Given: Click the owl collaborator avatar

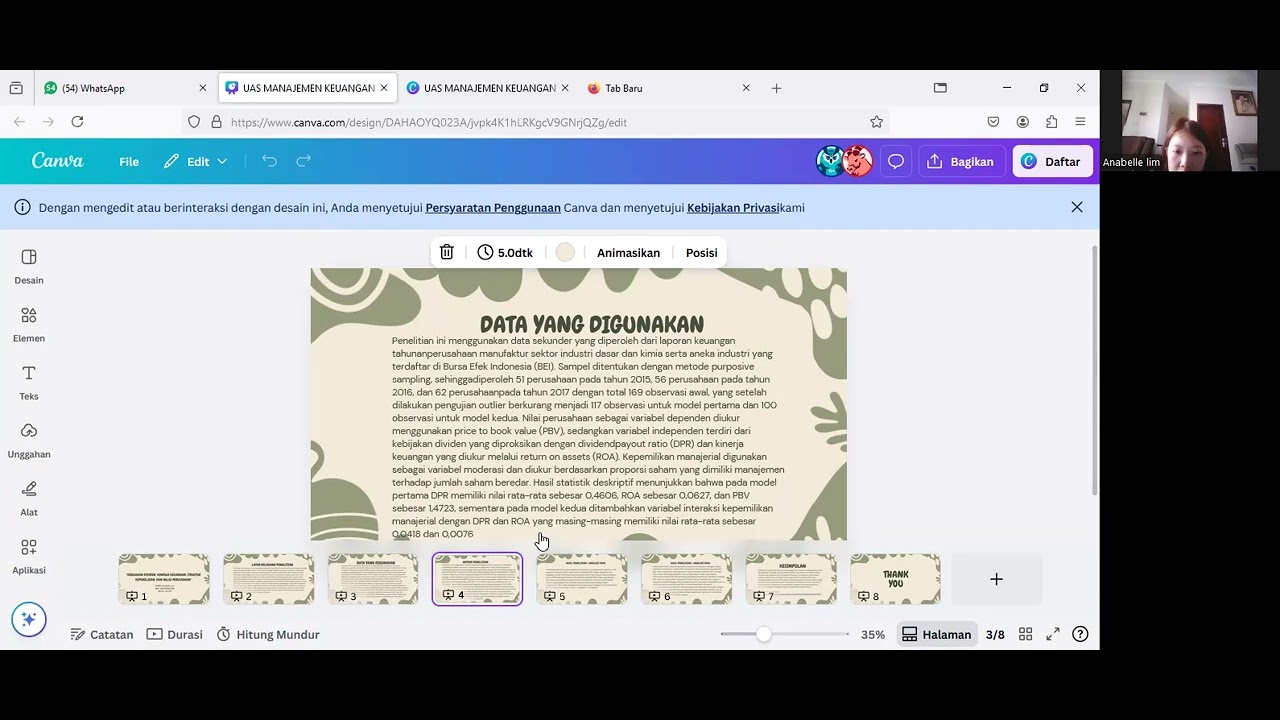Looking at the screenshot, I should (x=830, y=161).
